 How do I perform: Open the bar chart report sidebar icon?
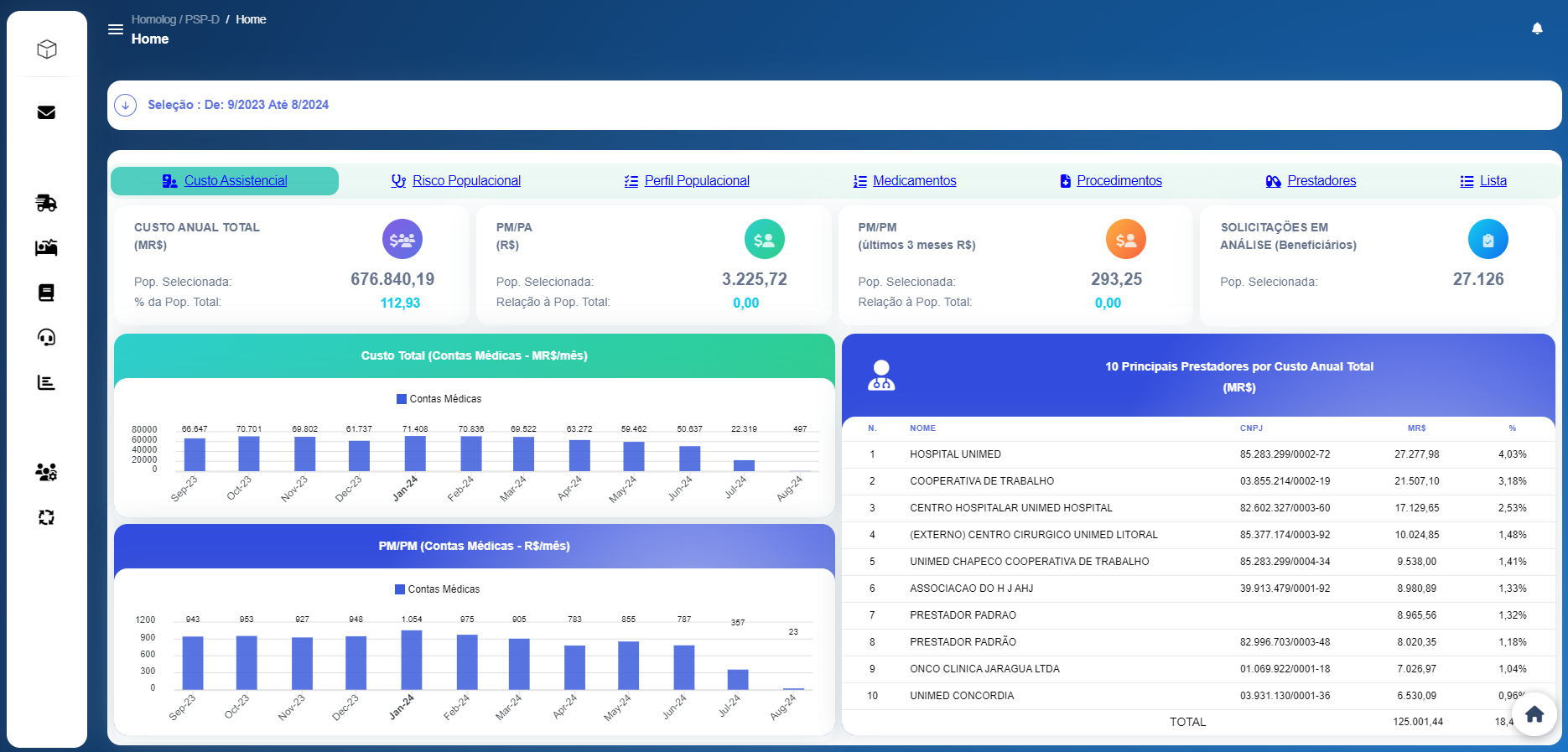47,382
